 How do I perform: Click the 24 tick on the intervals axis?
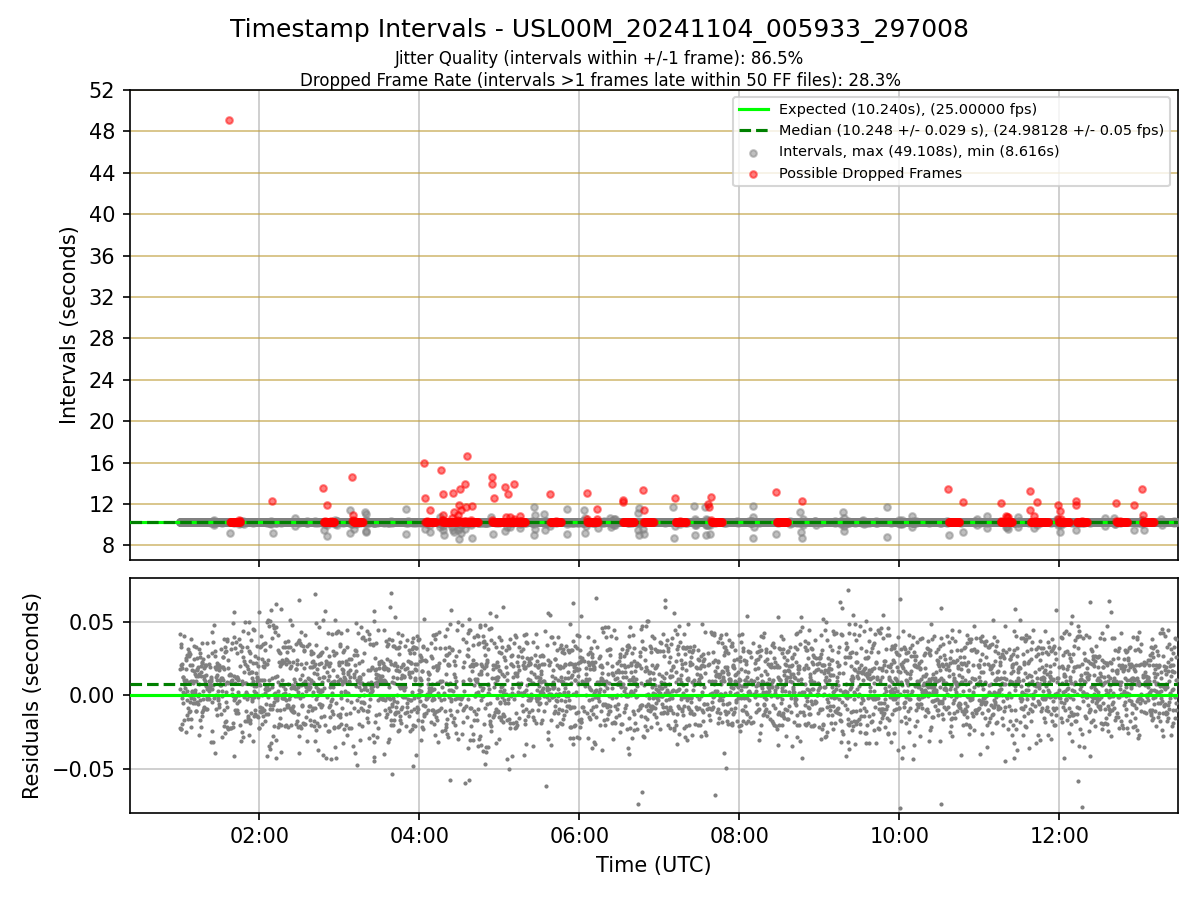click(x=105, y=380)
